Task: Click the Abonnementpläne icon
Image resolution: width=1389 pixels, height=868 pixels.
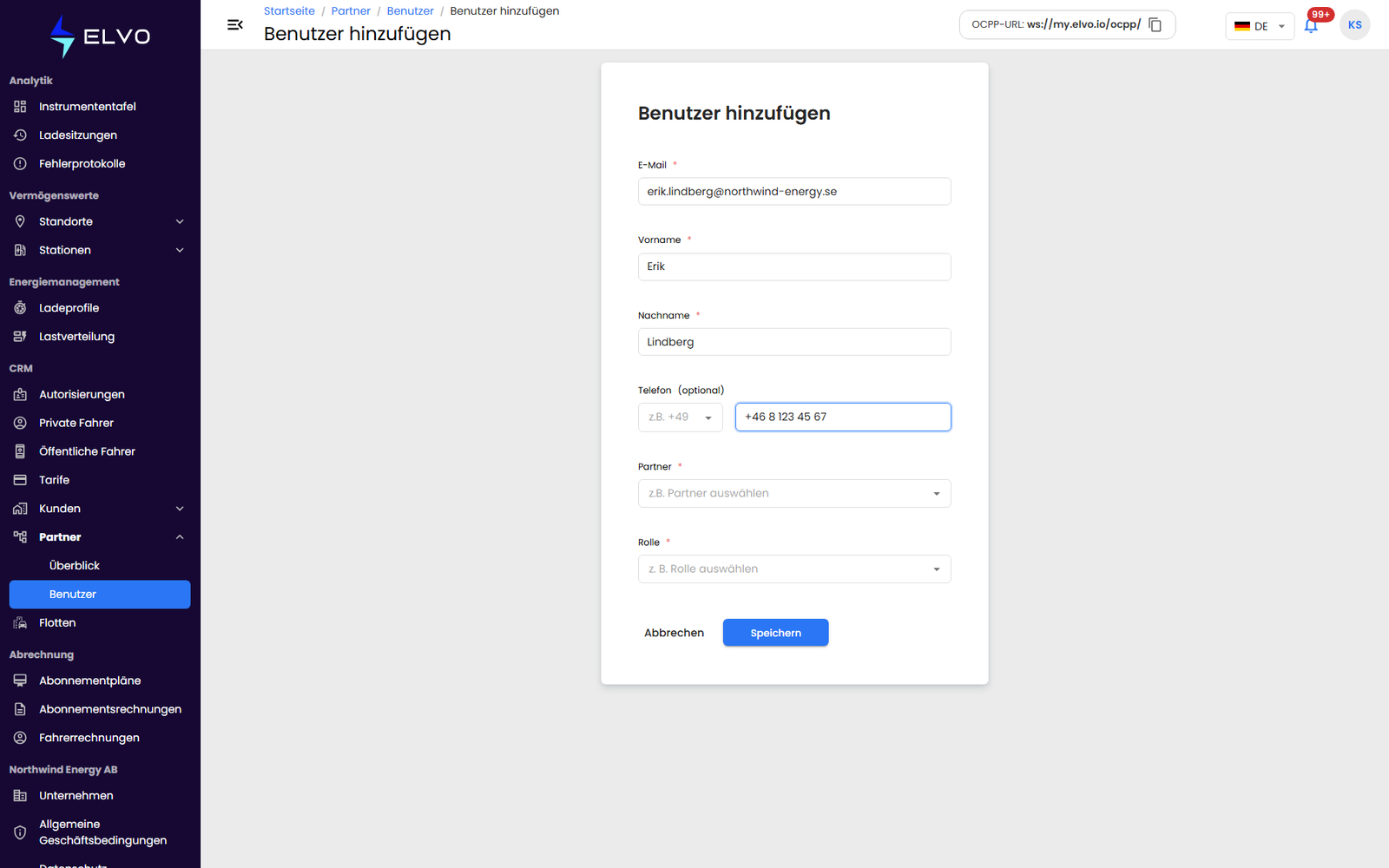Action: click(20, 681)
